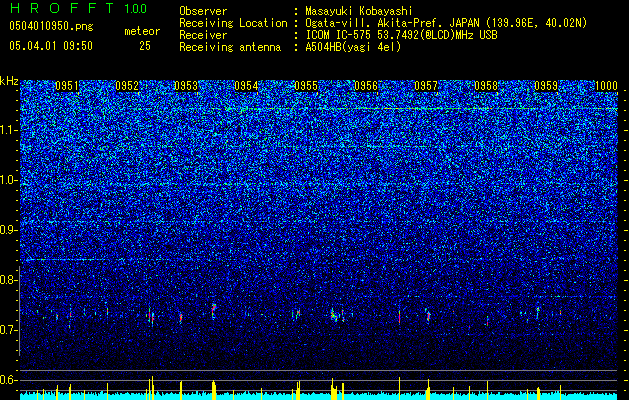Click the 1000 time marker
Screen dimensions: 629x400
pyautogui.click(x=606, y=86)
